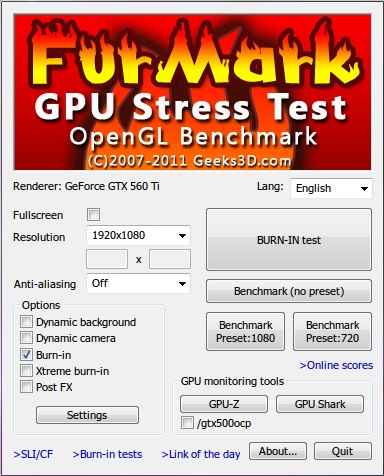The image size is (384, 476).
Task: Run Benchmark Preset:720
Action: point(332,331)
